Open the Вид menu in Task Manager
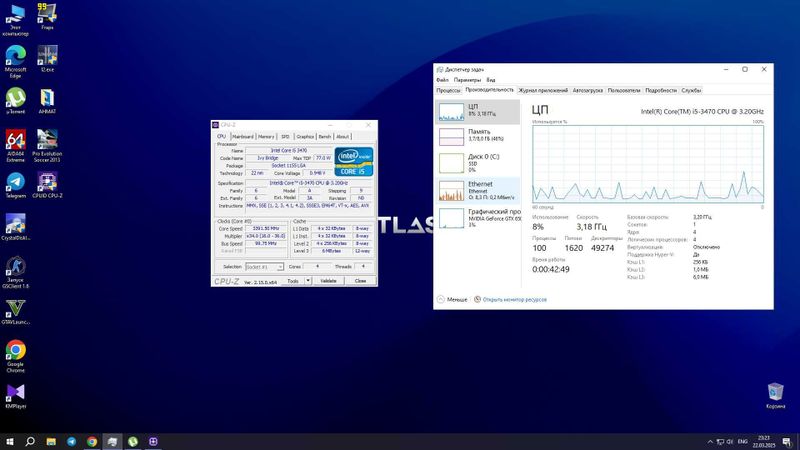Image resolution: width=800 pixels, height=450 pixels. 490,80
